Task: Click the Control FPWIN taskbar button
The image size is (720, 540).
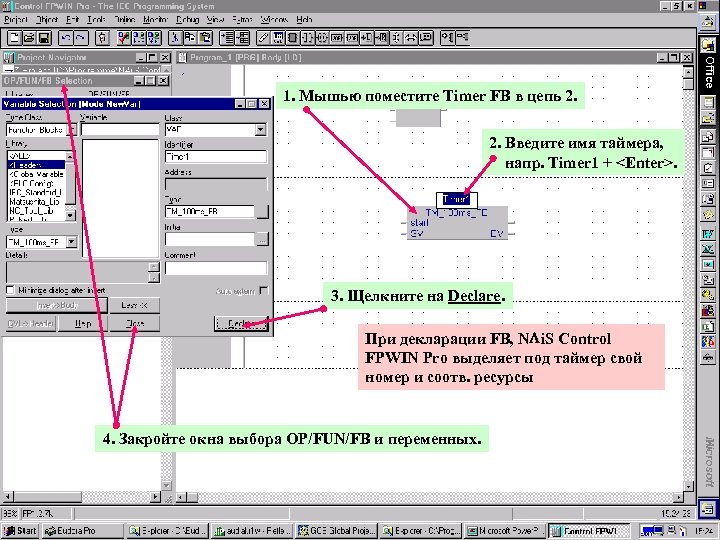Action: (589, 531)
